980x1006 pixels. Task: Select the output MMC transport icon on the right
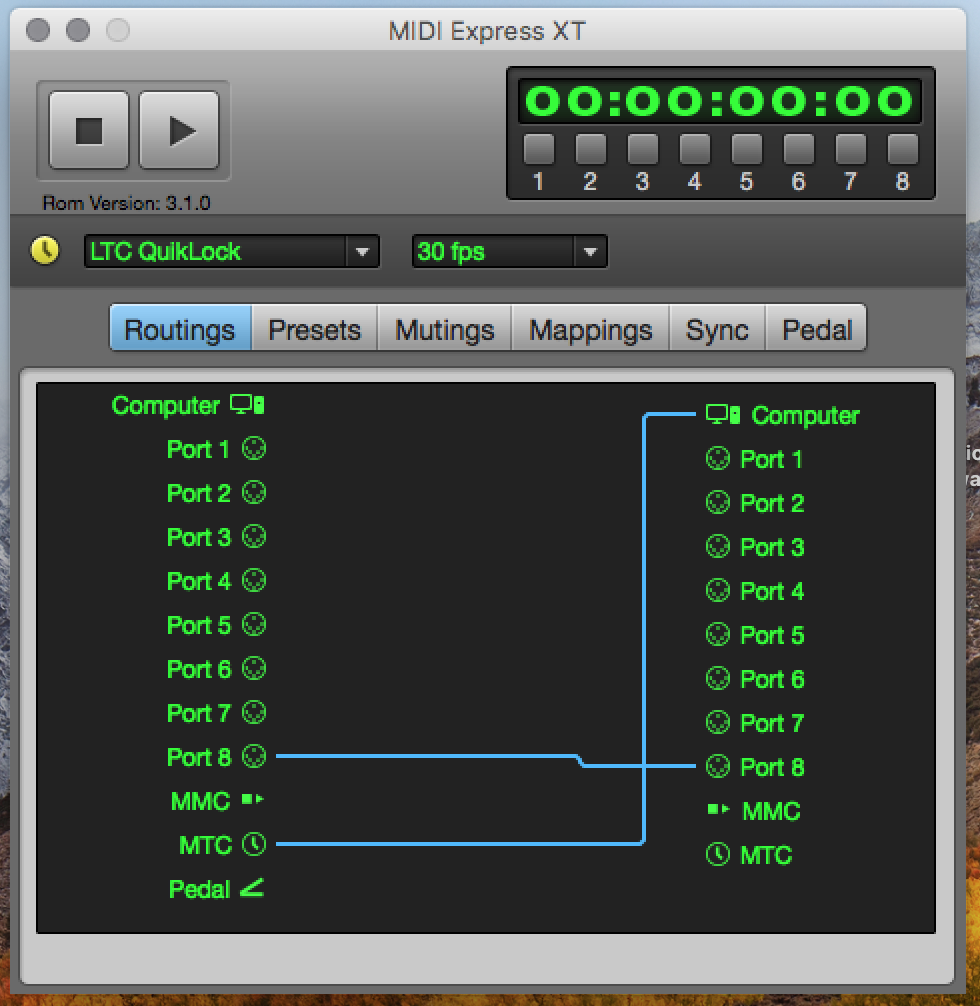click(719, 810)
